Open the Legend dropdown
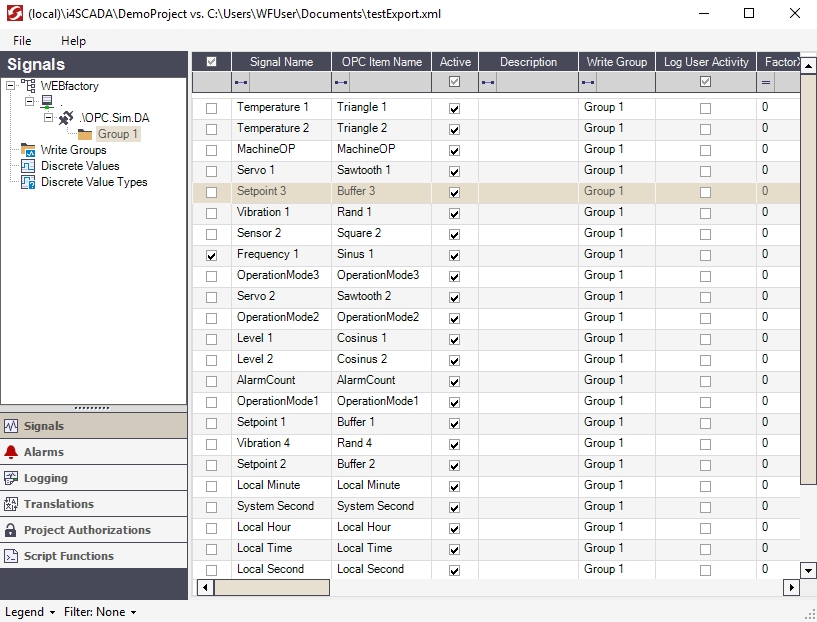Image resolution: width=817 pixels, height=622 pixels. click(30, 612)
